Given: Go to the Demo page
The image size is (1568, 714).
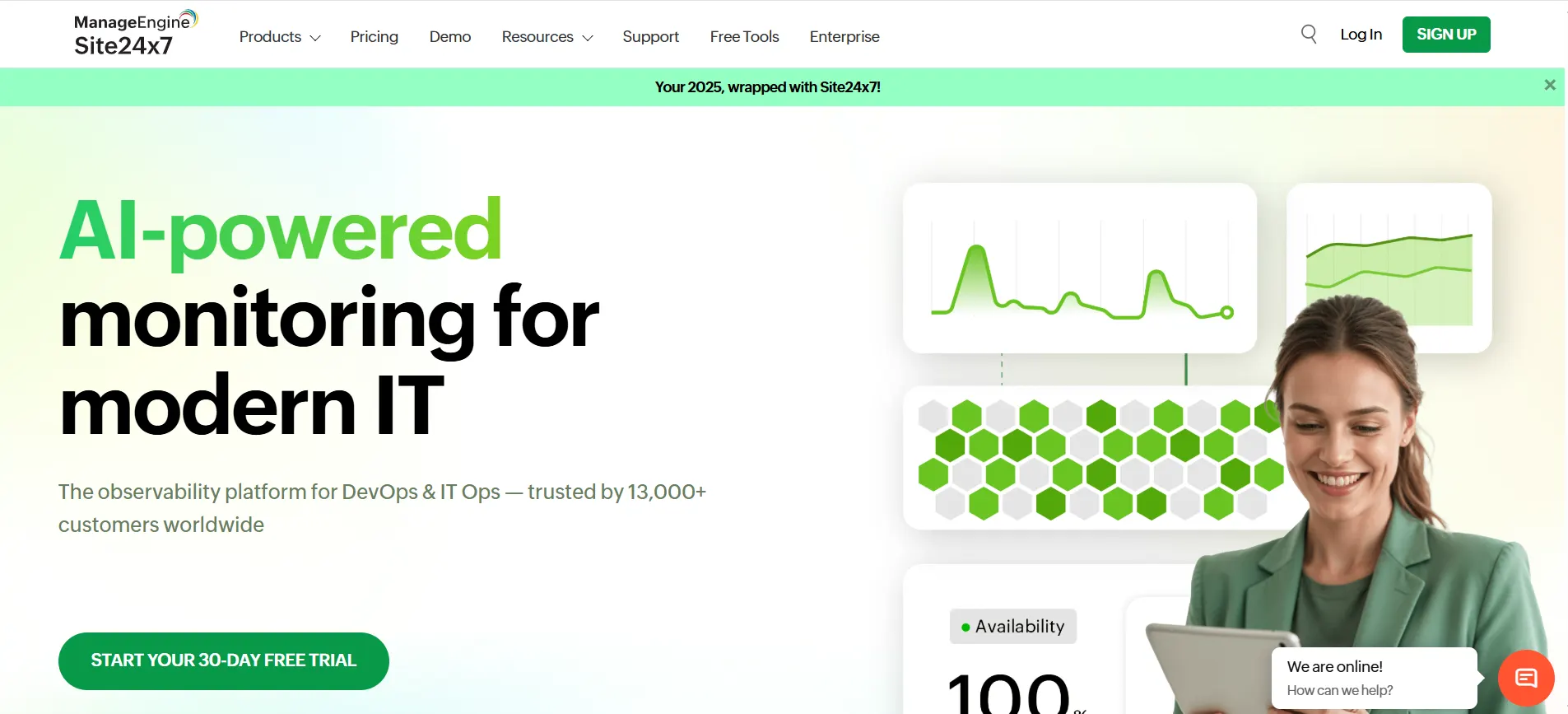Looking at the screenshot, I should point(449,37).
